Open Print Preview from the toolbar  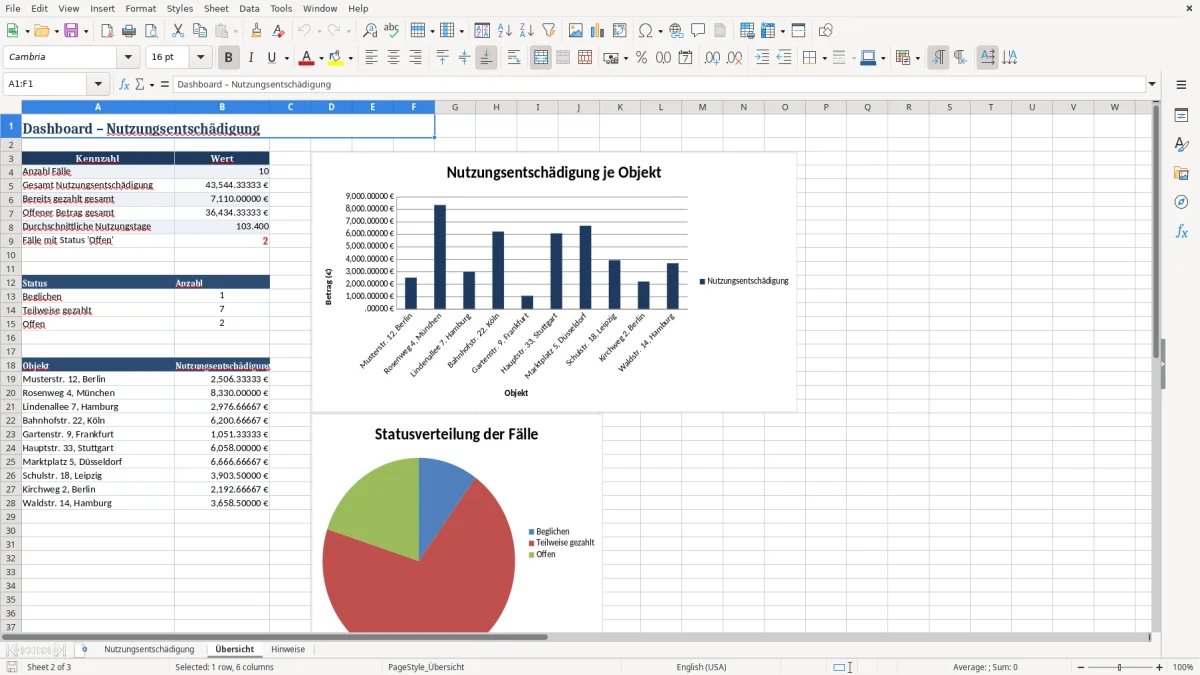tap(151, 31)
